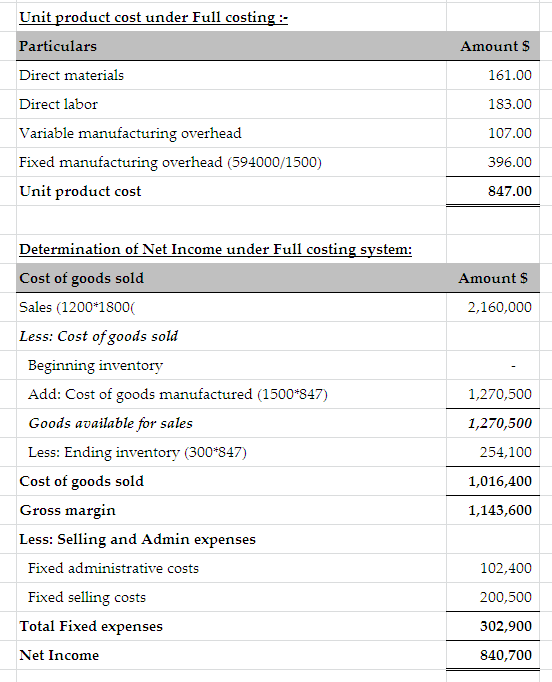Click Less: Selling and Admin expenses label
This screenshot has height=682, width=552.
point(137,539)
